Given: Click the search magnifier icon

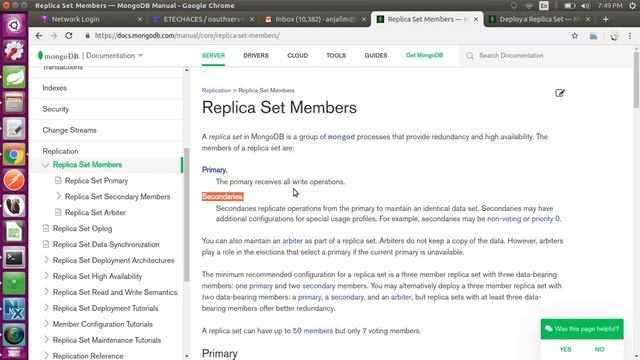Looking at the screenshot, I should coord(470,56).
